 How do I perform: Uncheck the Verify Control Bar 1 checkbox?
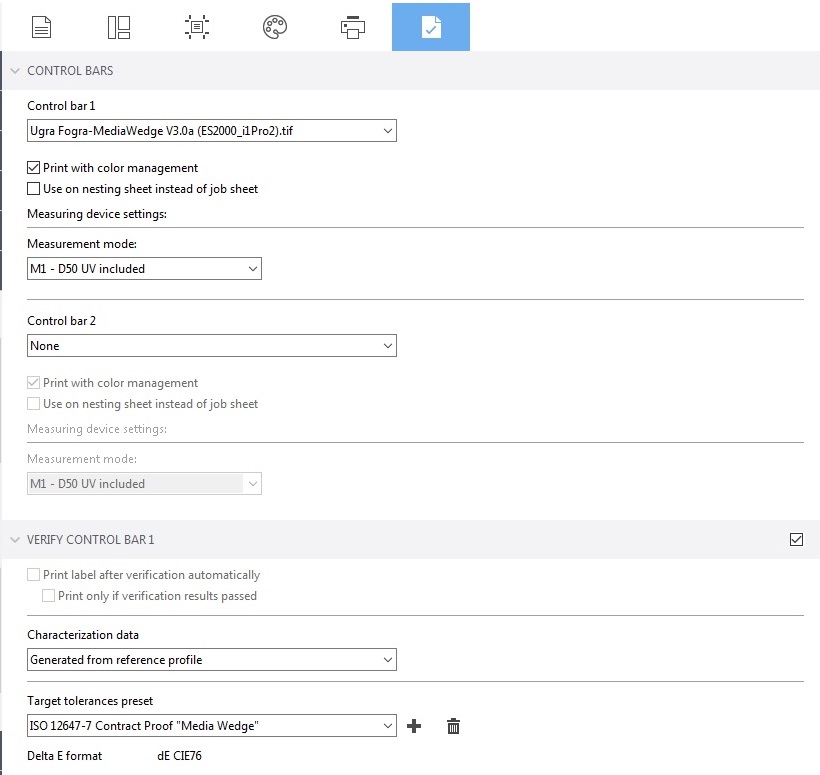796,539
